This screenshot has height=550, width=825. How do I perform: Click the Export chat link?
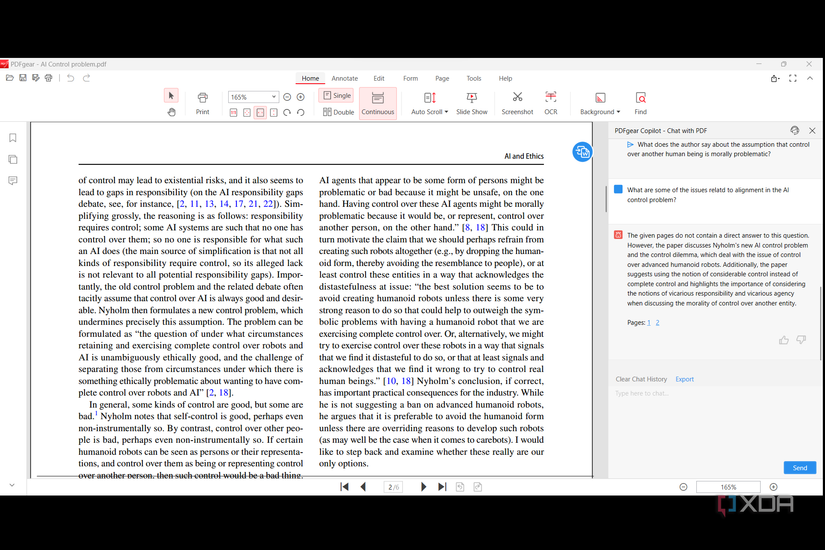pos(684,379)
